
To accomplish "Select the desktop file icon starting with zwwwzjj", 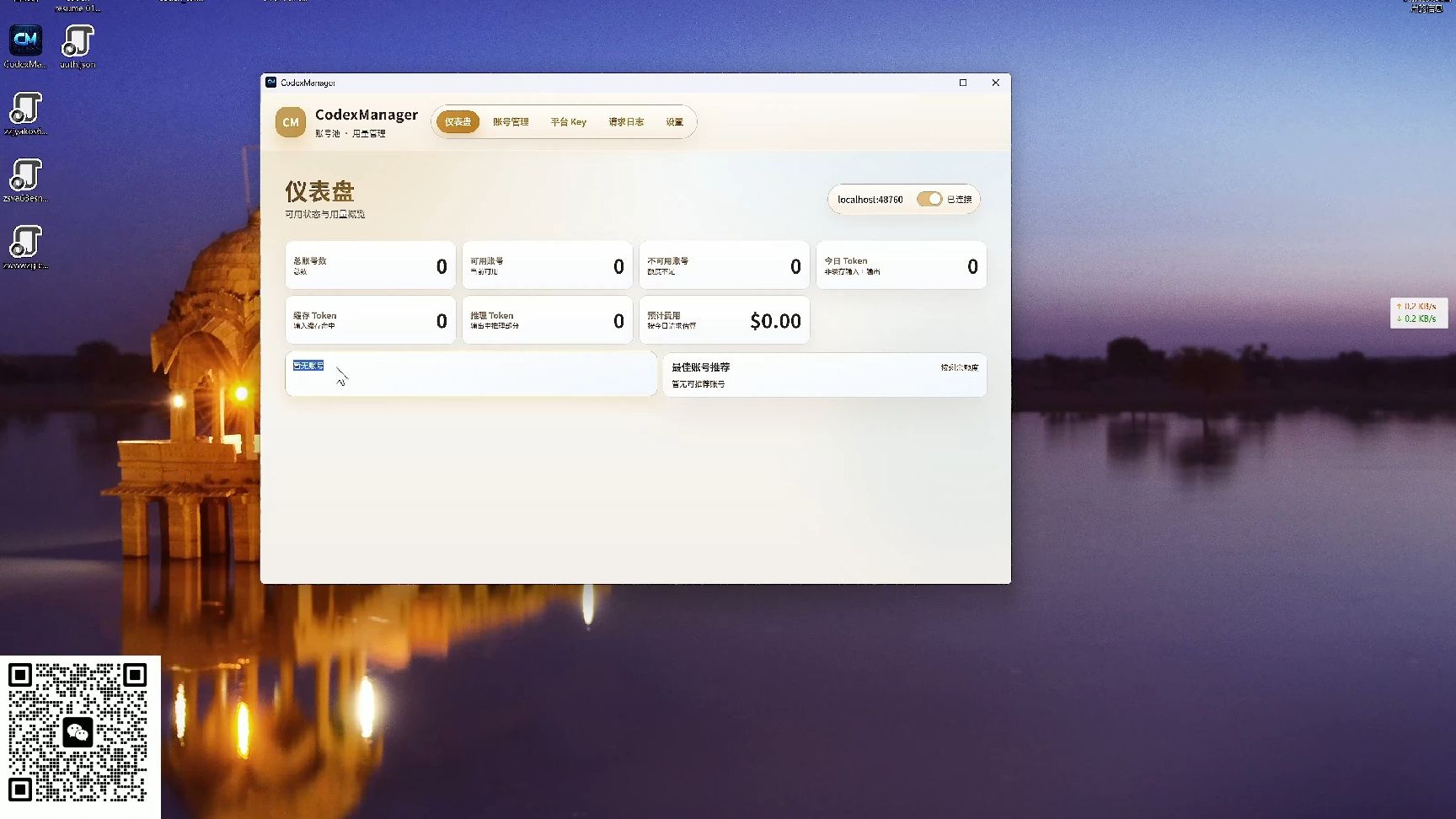I will pos(26,247).
